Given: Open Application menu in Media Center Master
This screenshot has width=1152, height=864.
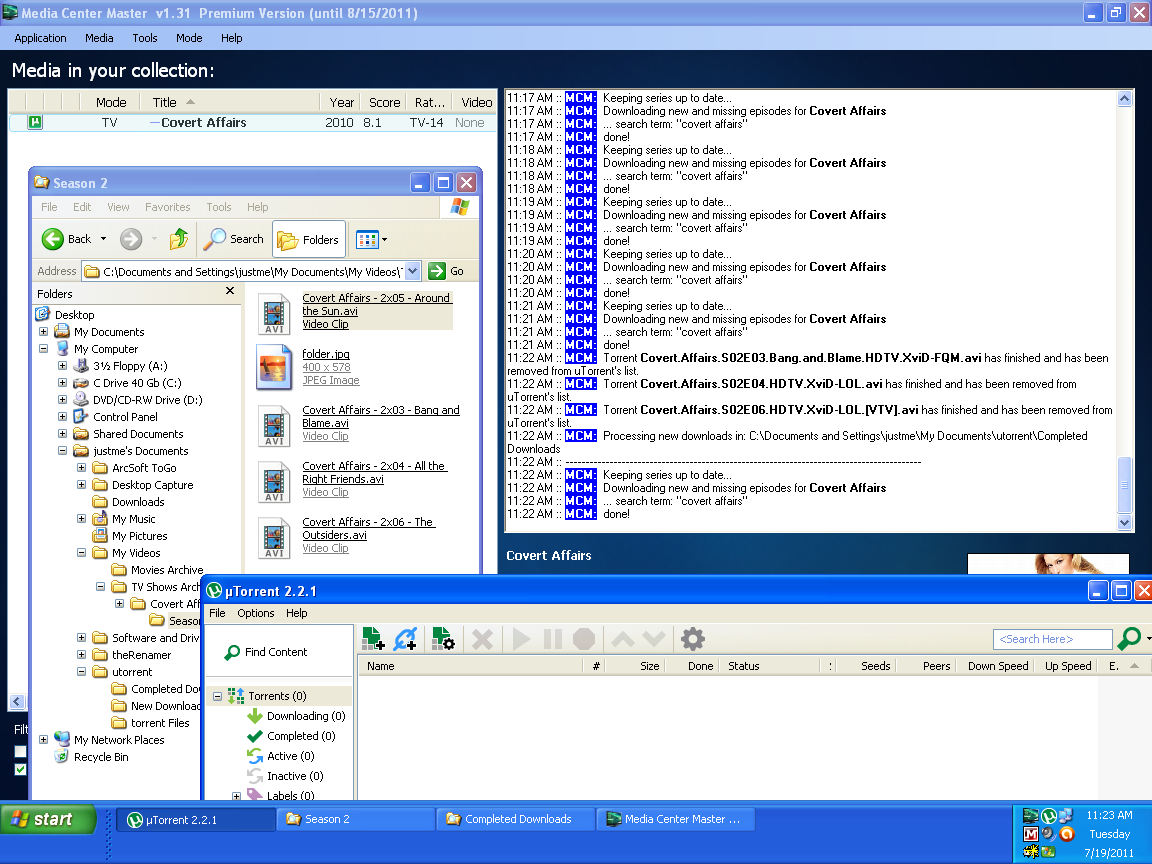Looking at the screenshot, I should pyautogui.click(x=40, y=38).
